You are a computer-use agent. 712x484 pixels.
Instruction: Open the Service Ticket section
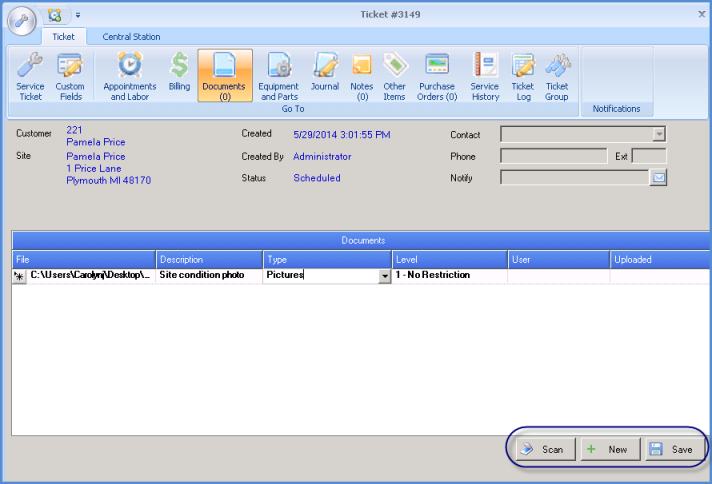tap(30, 76)
